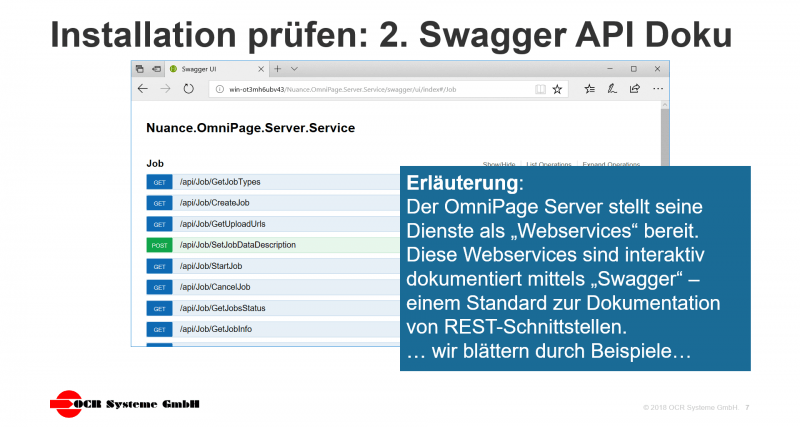Minimize the browser window
The width and height of the screenshot is (800, 427).
click(610, 69)
